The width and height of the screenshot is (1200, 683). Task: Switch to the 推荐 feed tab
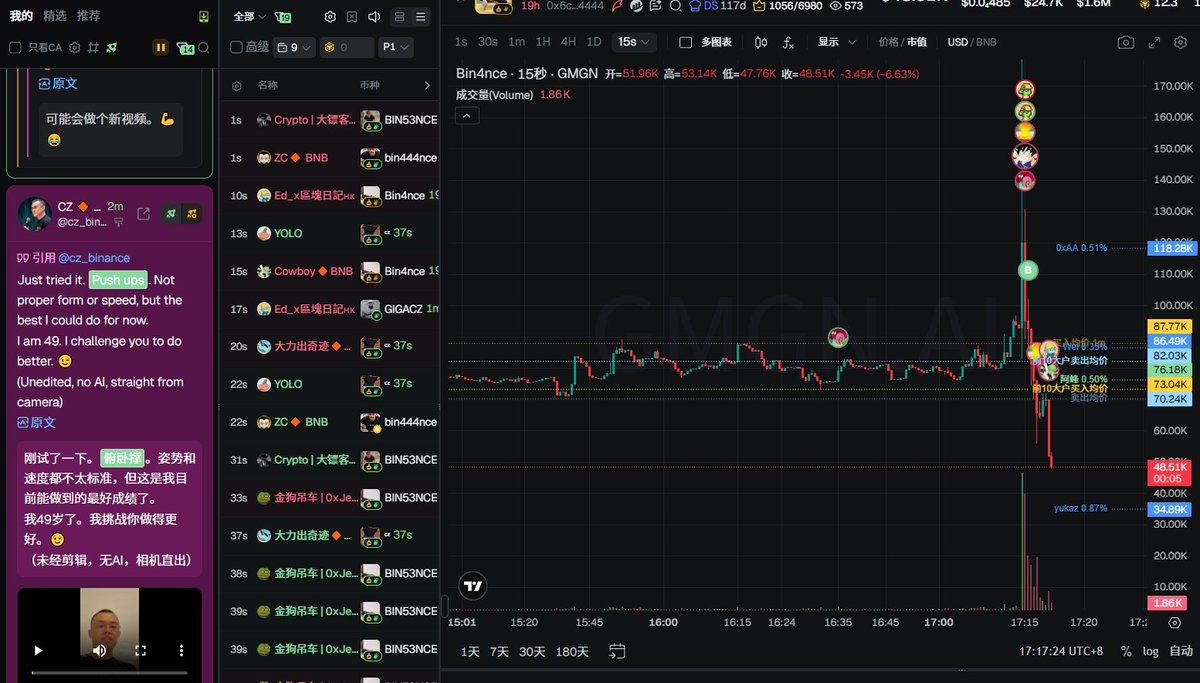[x=88, y=16]
